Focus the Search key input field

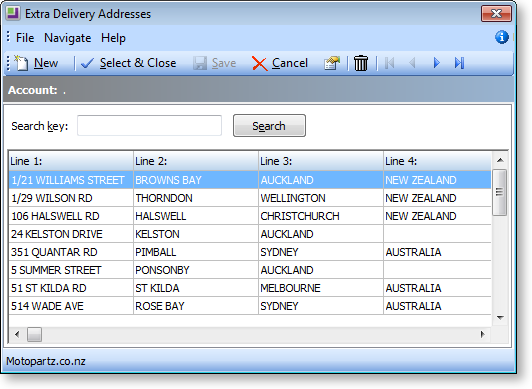pyautogui.click(x=149, y=125)
